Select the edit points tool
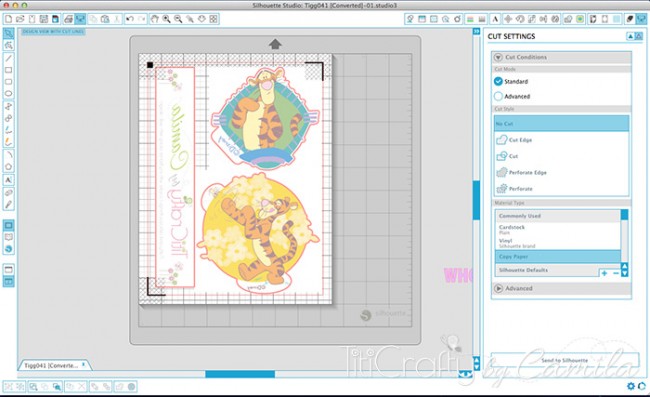The width and height of the screenshot is (650, 397). coord(8,45)
